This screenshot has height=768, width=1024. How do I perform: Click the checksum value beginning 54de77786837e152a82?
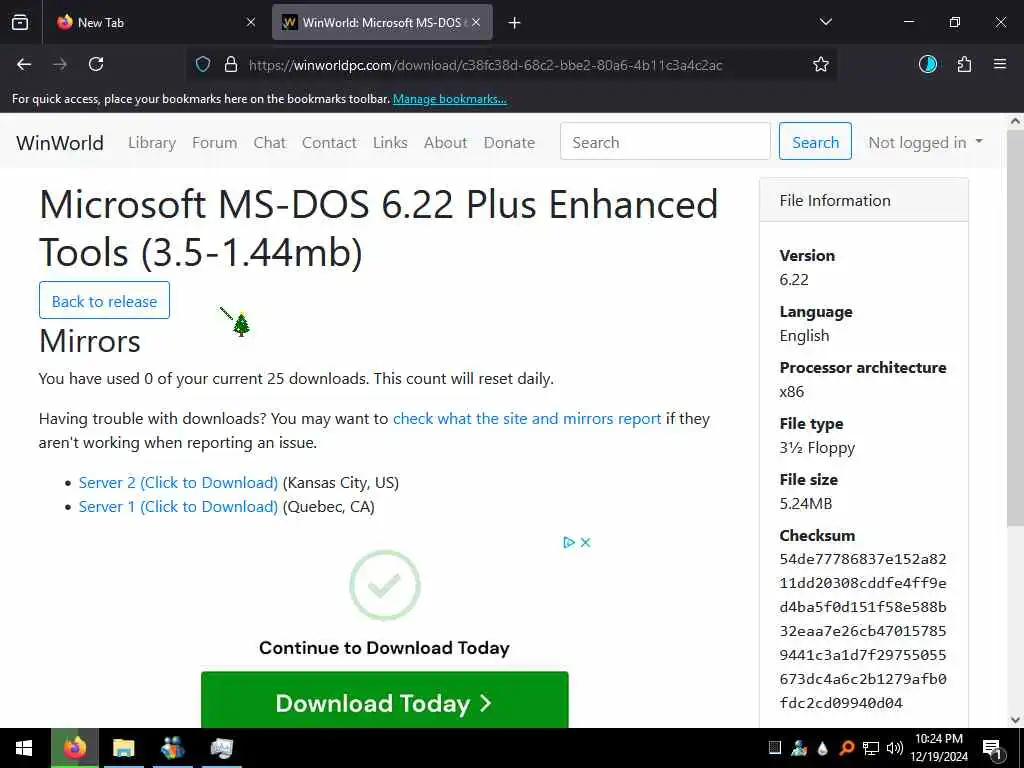(x=863, y=631)
